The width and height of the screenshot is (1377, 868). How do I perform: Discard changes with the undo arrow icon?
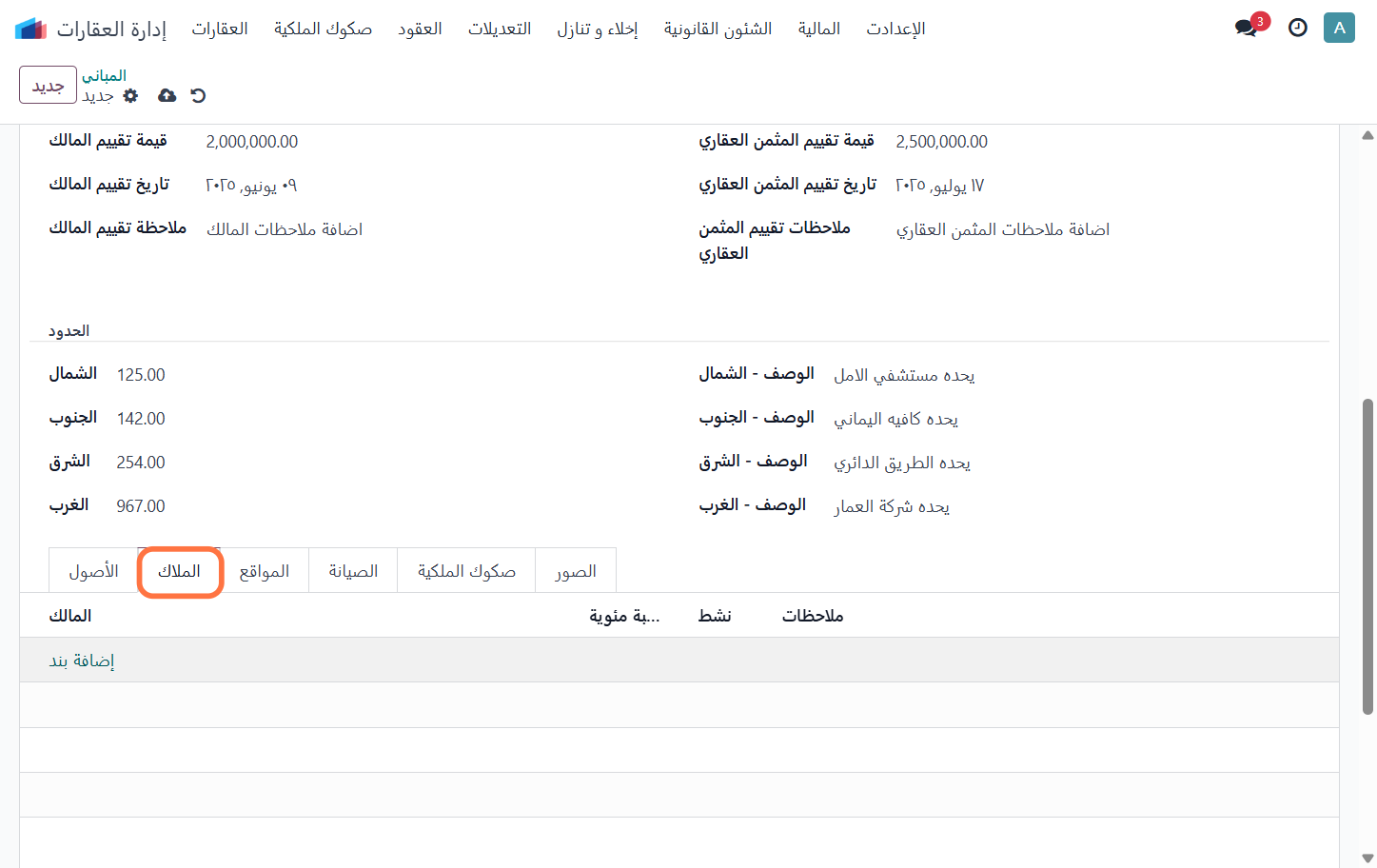[198, 95]
